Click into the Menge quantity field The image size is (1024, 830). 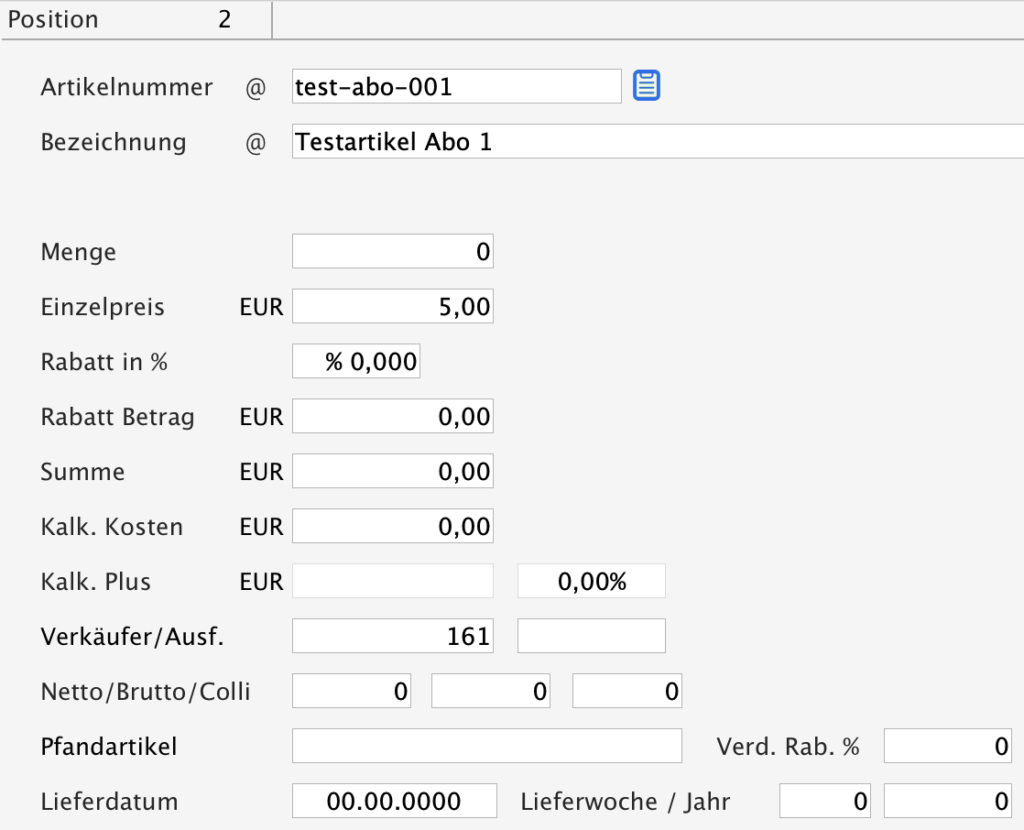[392, 252]
